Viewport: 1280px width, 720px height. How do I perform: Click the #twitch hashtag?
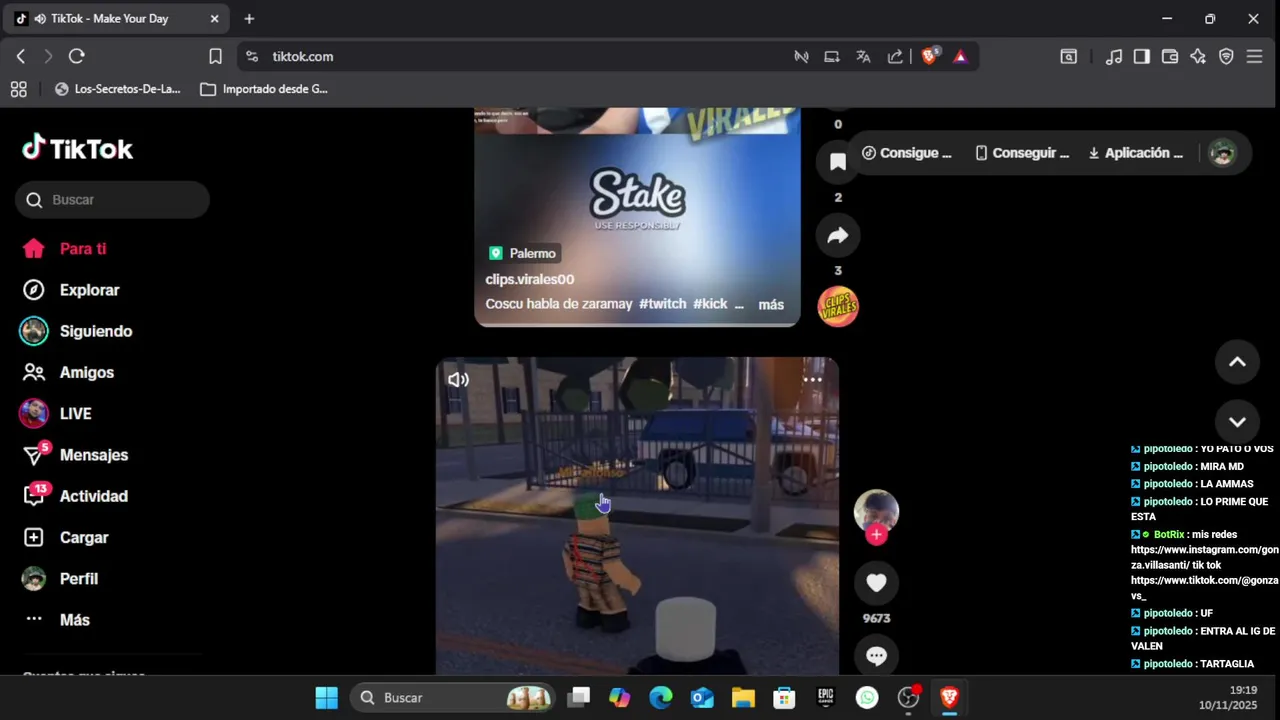tap(662, 304)
